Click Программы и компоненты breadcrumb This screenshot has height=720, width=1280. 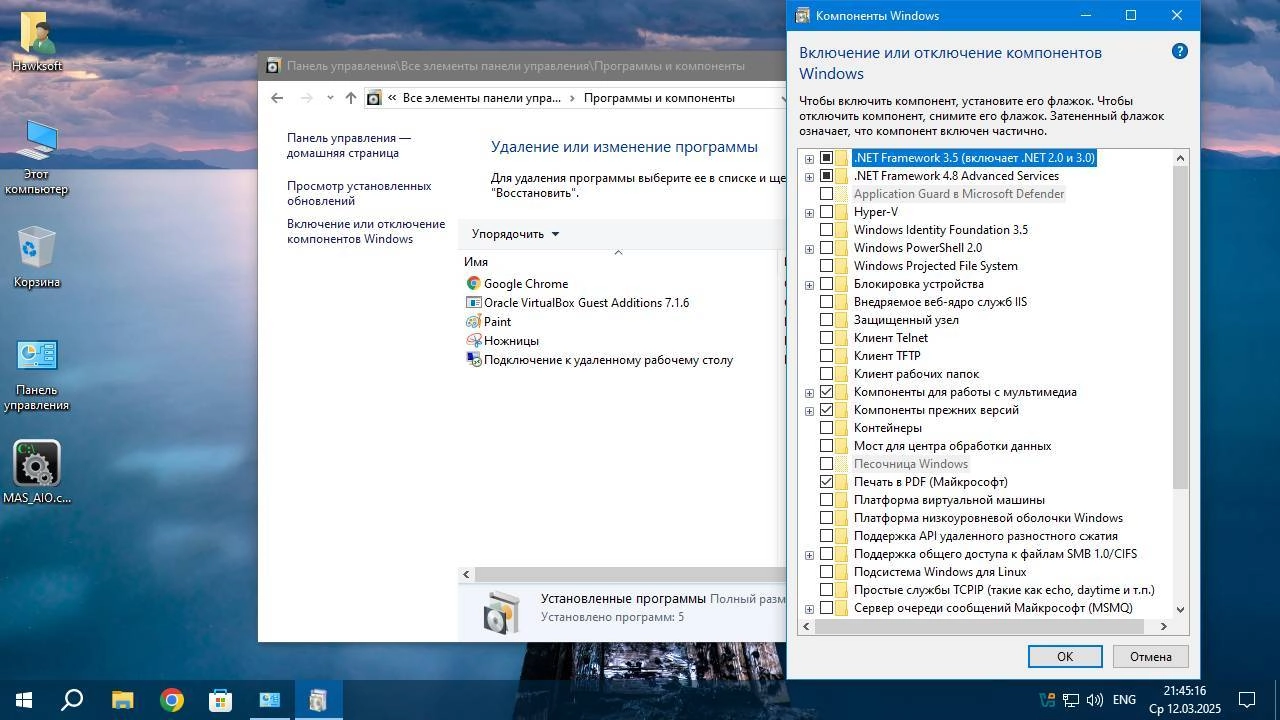click(659, 98)
